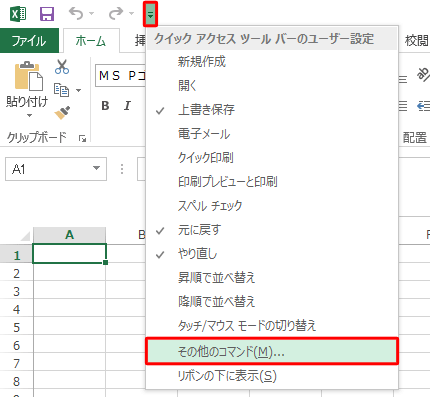Click cell A1

(69, 254)
